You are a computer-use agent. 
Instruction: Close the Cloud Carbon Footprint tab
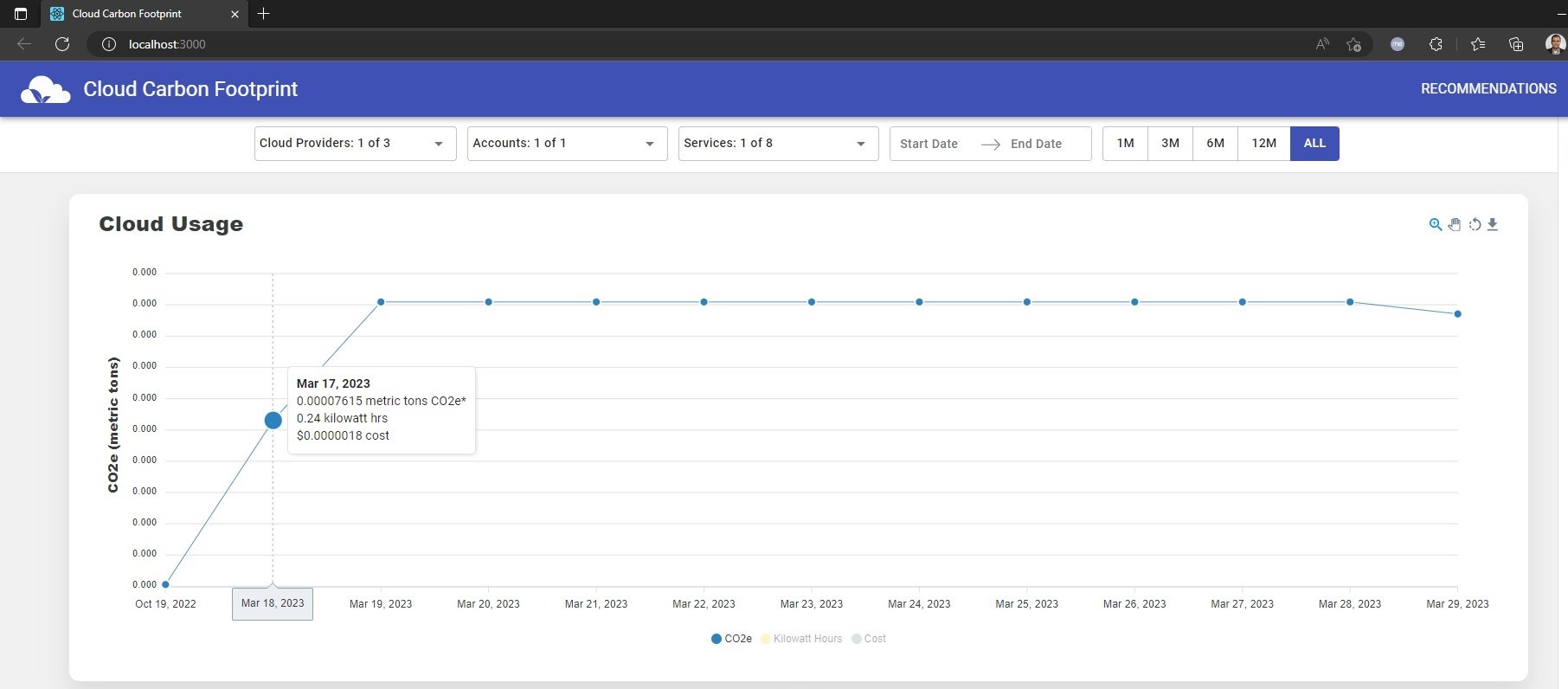[x=235, y=14]
